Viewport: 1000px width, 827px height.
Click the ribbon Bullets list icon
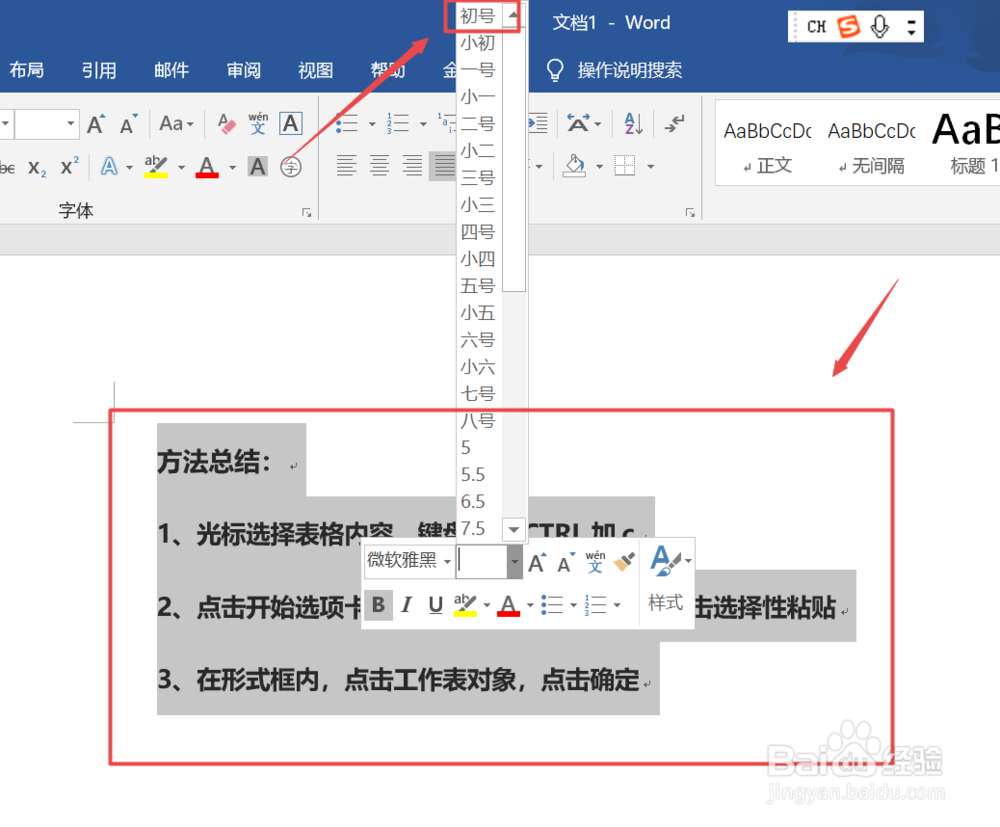347,124
